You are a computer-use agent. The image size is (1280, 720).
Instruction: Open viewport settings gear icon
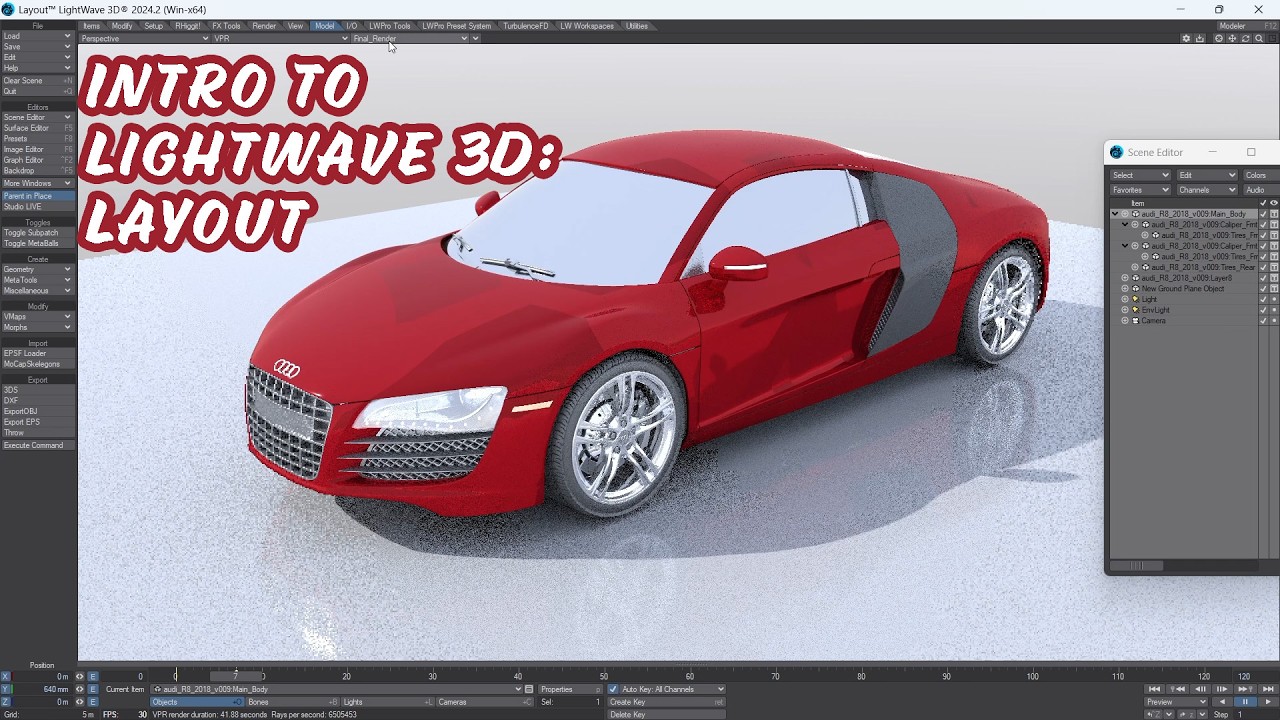click(x=1186, y=38)
